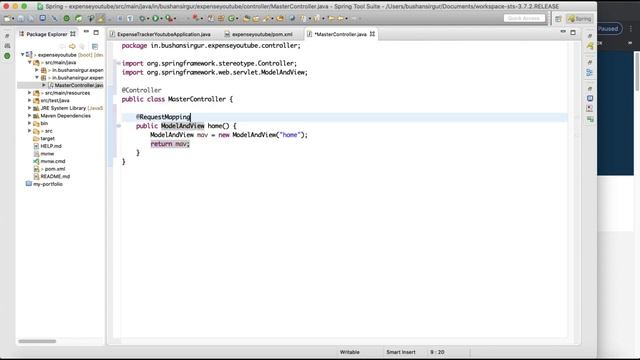Click the green stacked icon in right trim
The width and height of the screenshot is (640, 360).
[x=590, y=119]
